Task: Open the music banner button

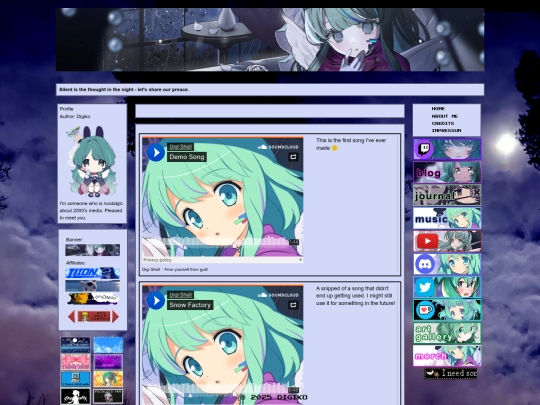Action: point(447,218)
